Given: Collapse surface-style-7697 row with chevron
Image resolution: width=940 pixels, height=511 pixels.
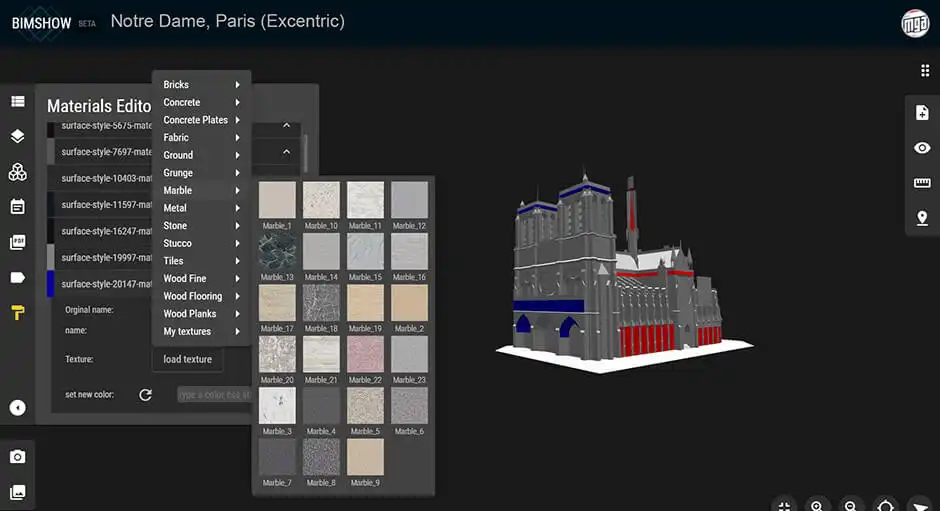Looking at the screenshot, I should [287, 152].
